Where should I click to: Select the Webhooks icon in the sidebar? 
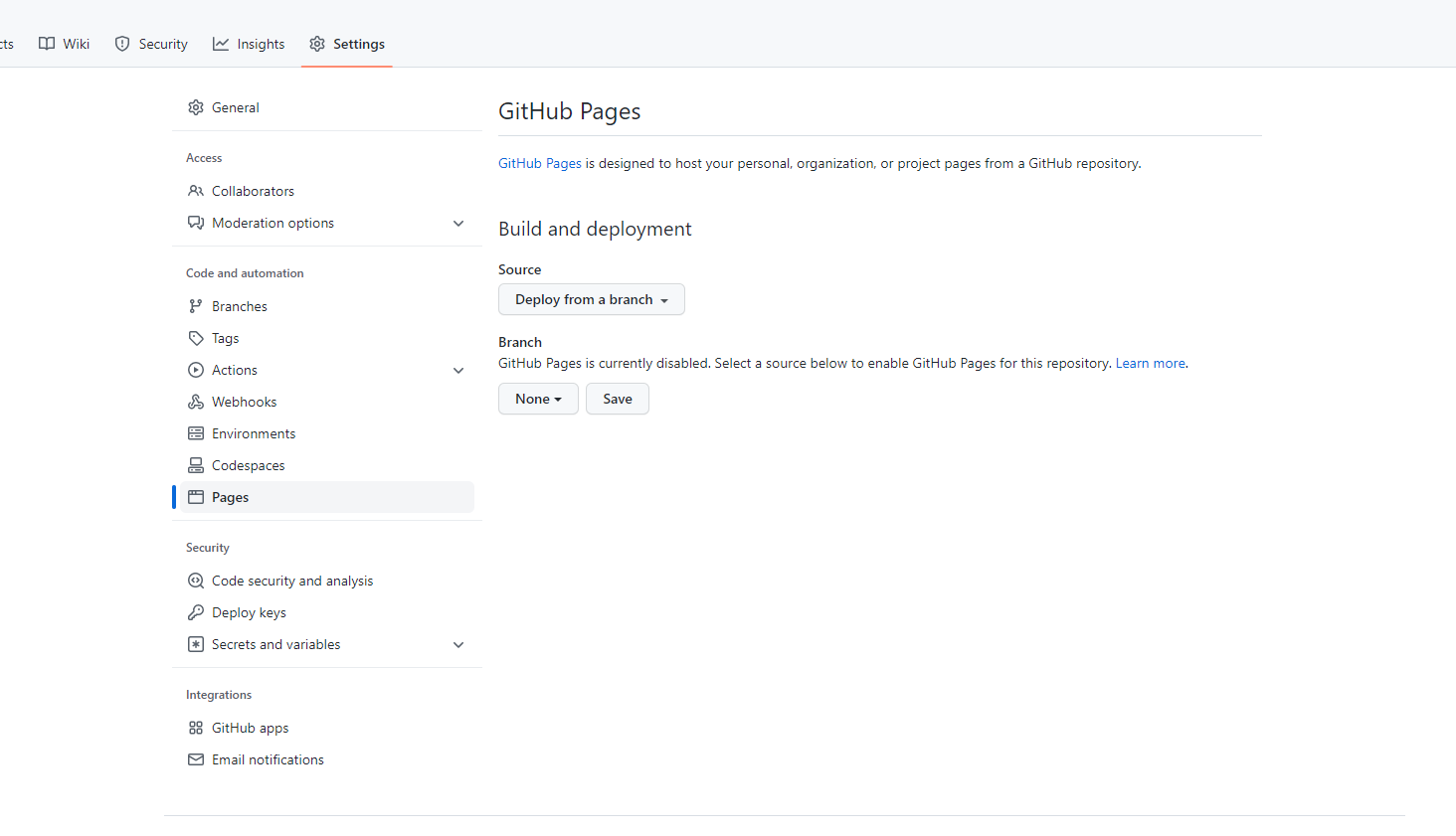[x=196, y=402]
